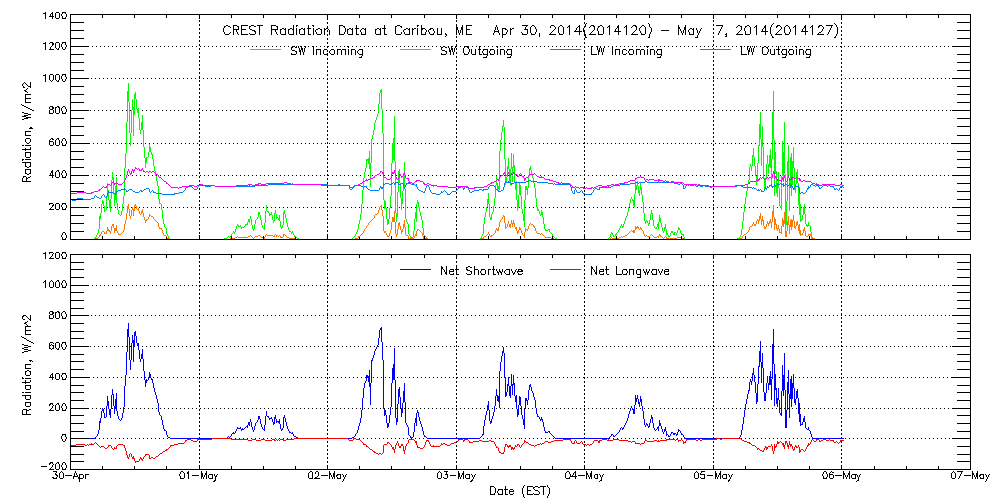
Task: Select the 04-May x-axis tick label
Action: click(584, 478)
